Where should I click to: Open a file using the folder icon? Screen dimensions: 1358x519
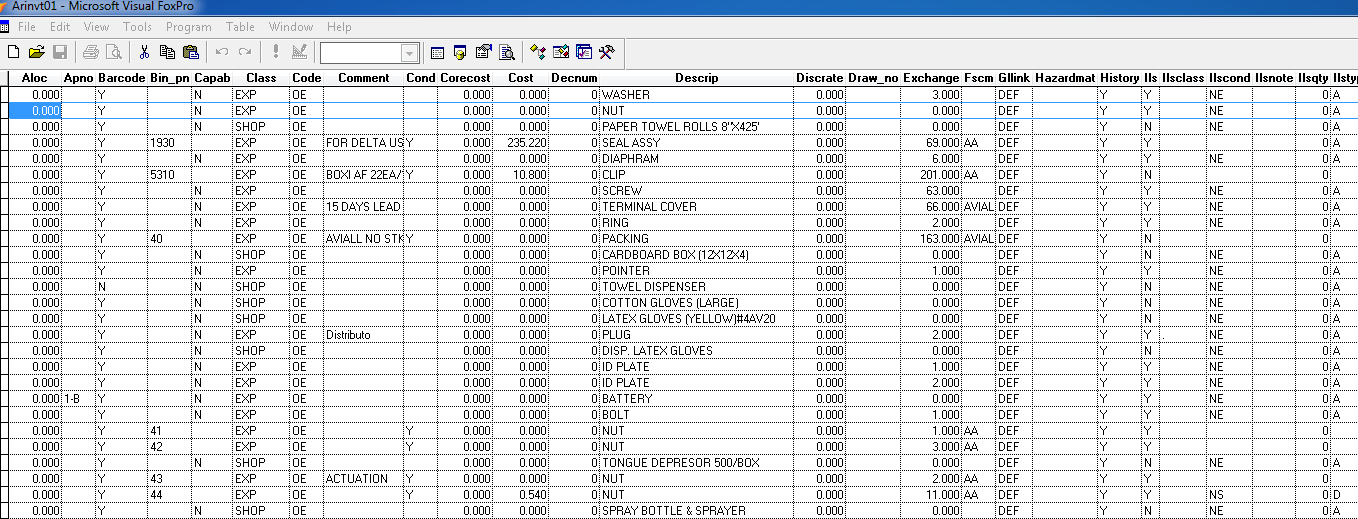pyautogui.click(x=36, y=52)
